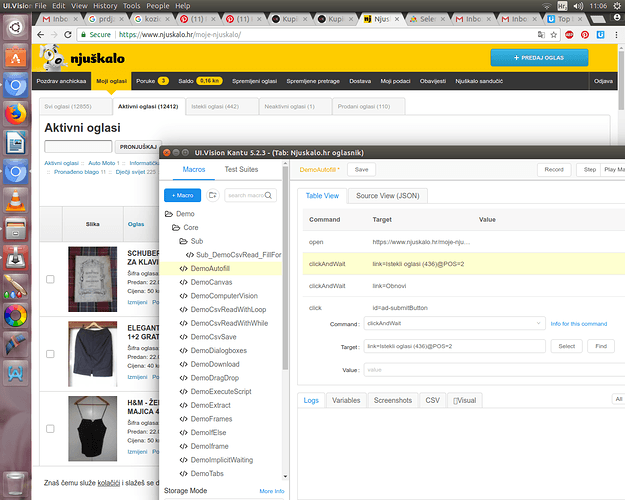
Task: Open the Tools menu
Action: tap(132, 6)
